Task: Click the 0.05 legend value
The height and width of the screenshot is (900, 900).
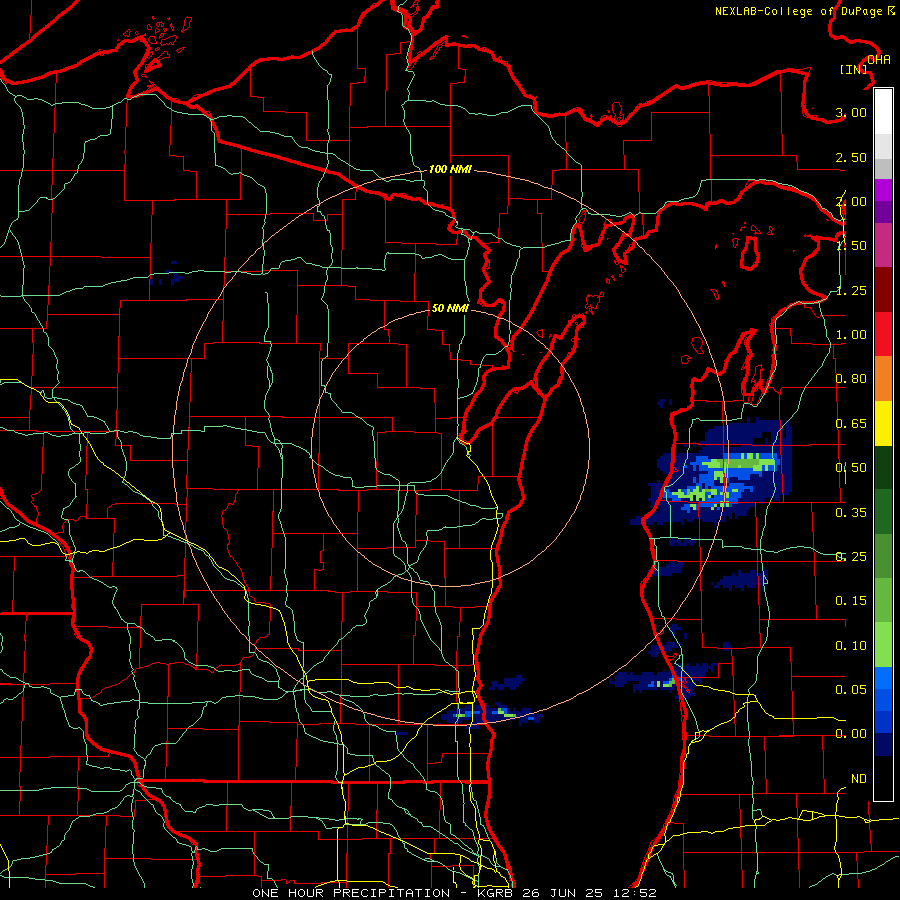Action: [x=851, y=690]
